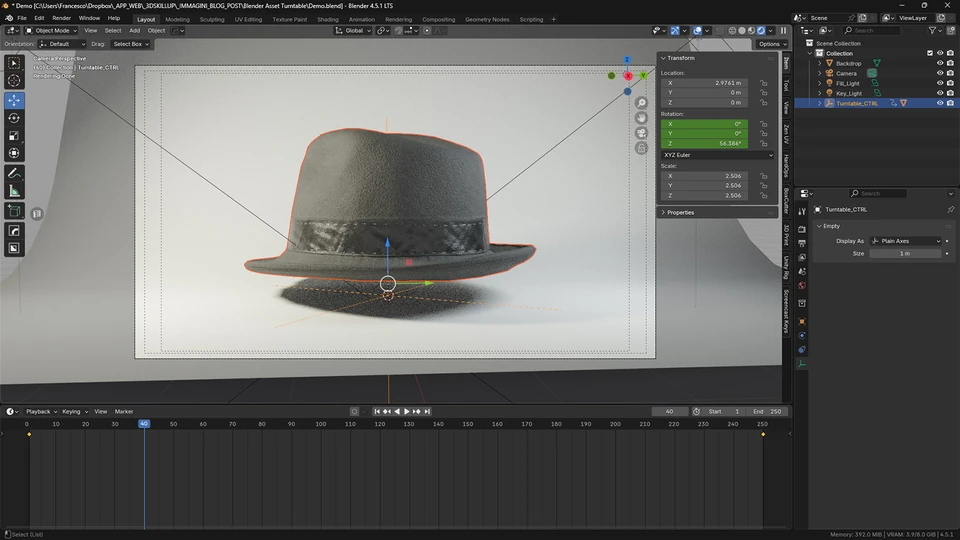Lock the Location X value
Viewport: 960px width, 540px height.
(x=763, y=83)
